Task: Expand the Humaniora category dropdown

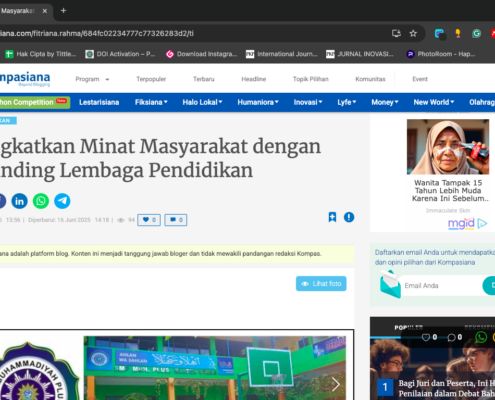Action: click(258, 102)
